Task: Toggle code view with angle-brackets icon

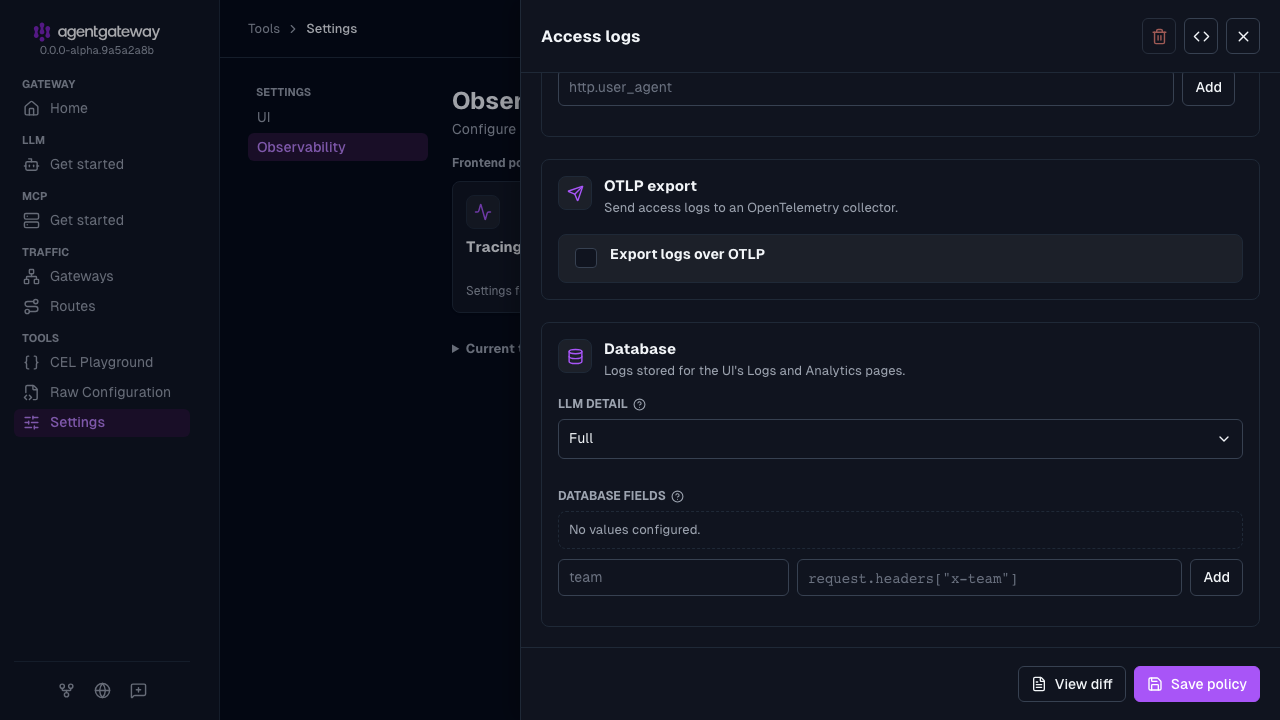Action: pyautogui.click(x=1201, y=36)
